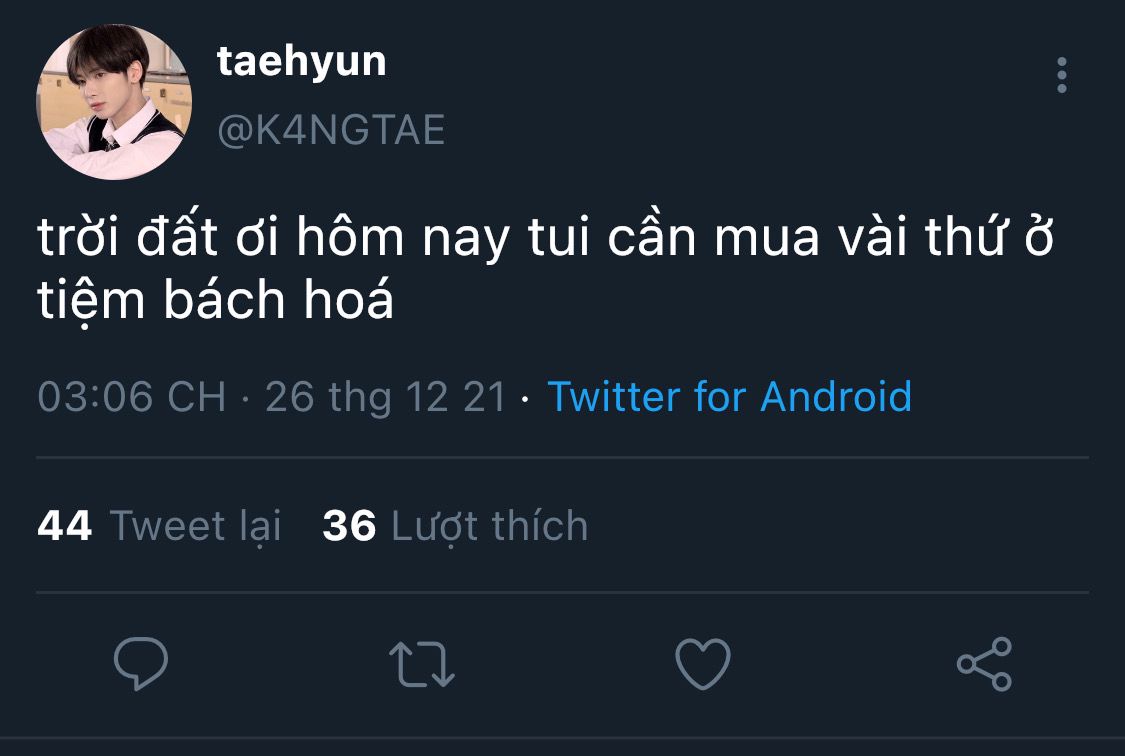Click the Twitter for Android source link
This screenshot has height=756, width=1125.
[x=729, y=397]
